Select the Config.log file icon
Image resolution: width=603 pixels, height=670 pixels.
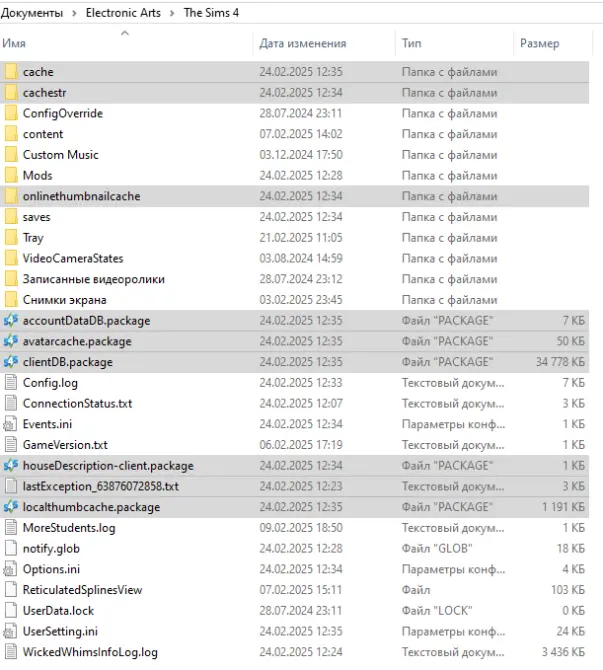pyautogui.click(x=11, y=382)
